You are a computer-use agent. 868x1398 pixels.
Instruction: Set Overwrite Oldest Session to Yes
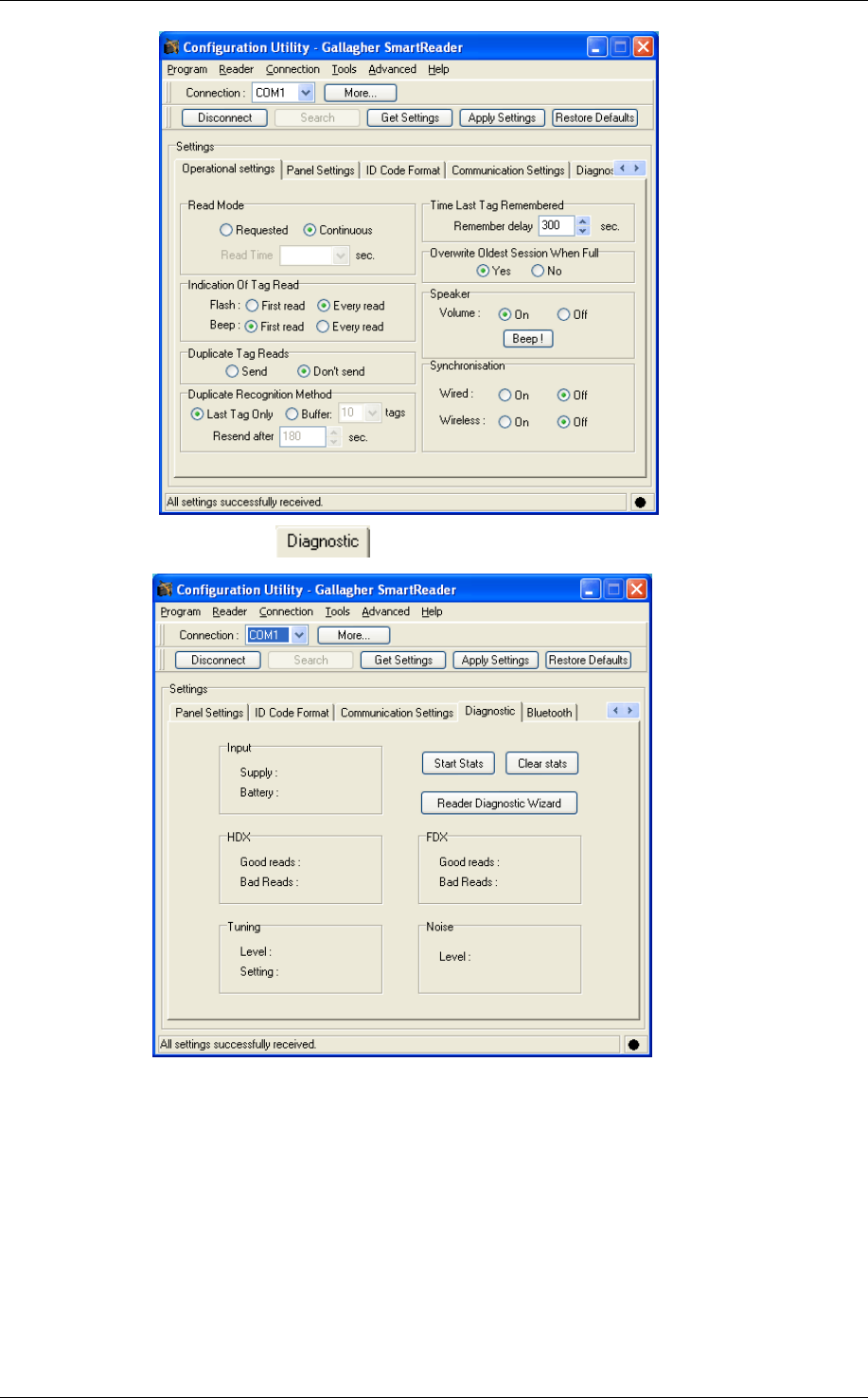[483, 271]
